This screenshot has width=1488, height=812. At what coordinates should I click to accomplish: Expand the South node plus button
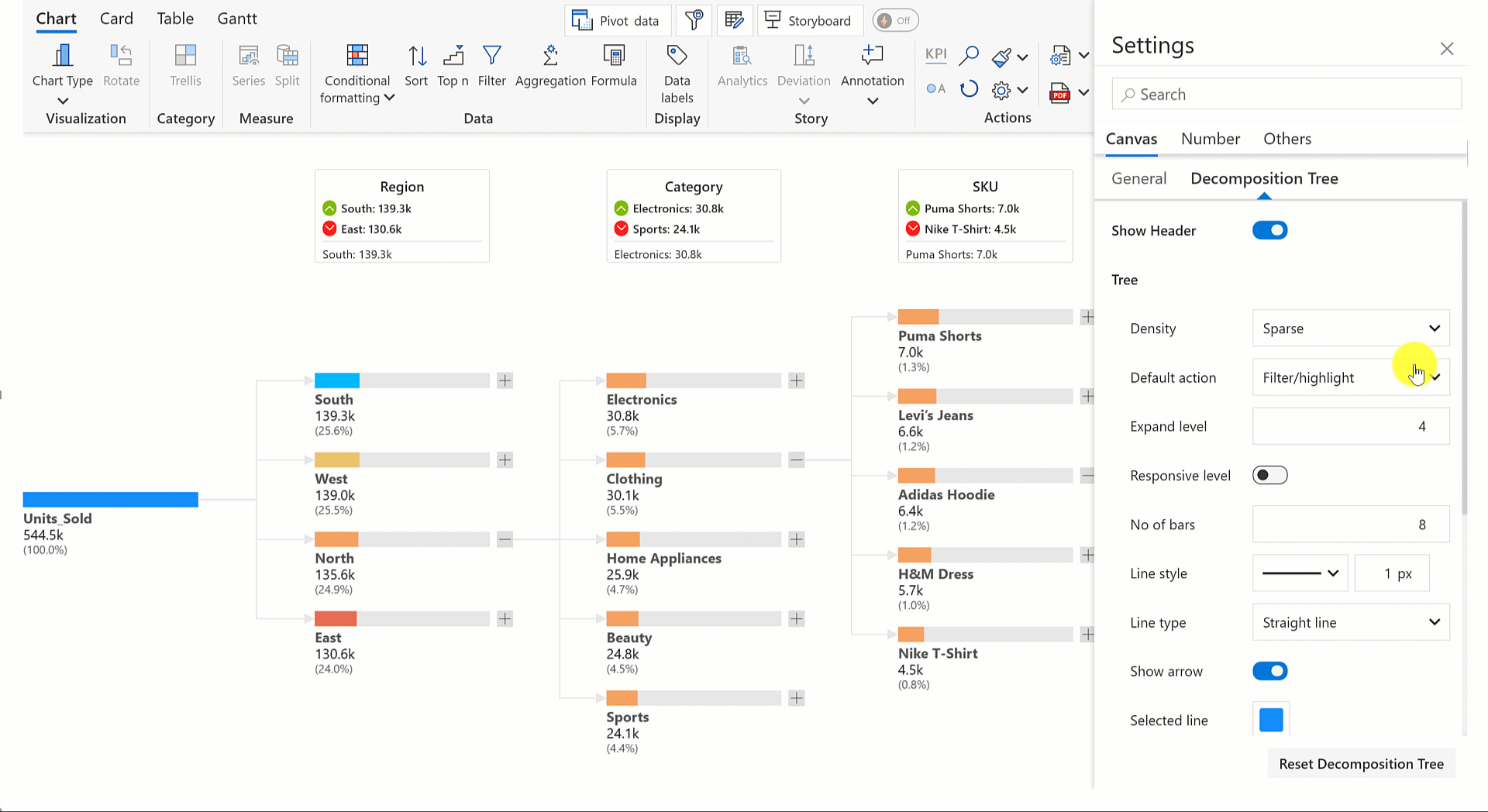(x=505, y=380)
